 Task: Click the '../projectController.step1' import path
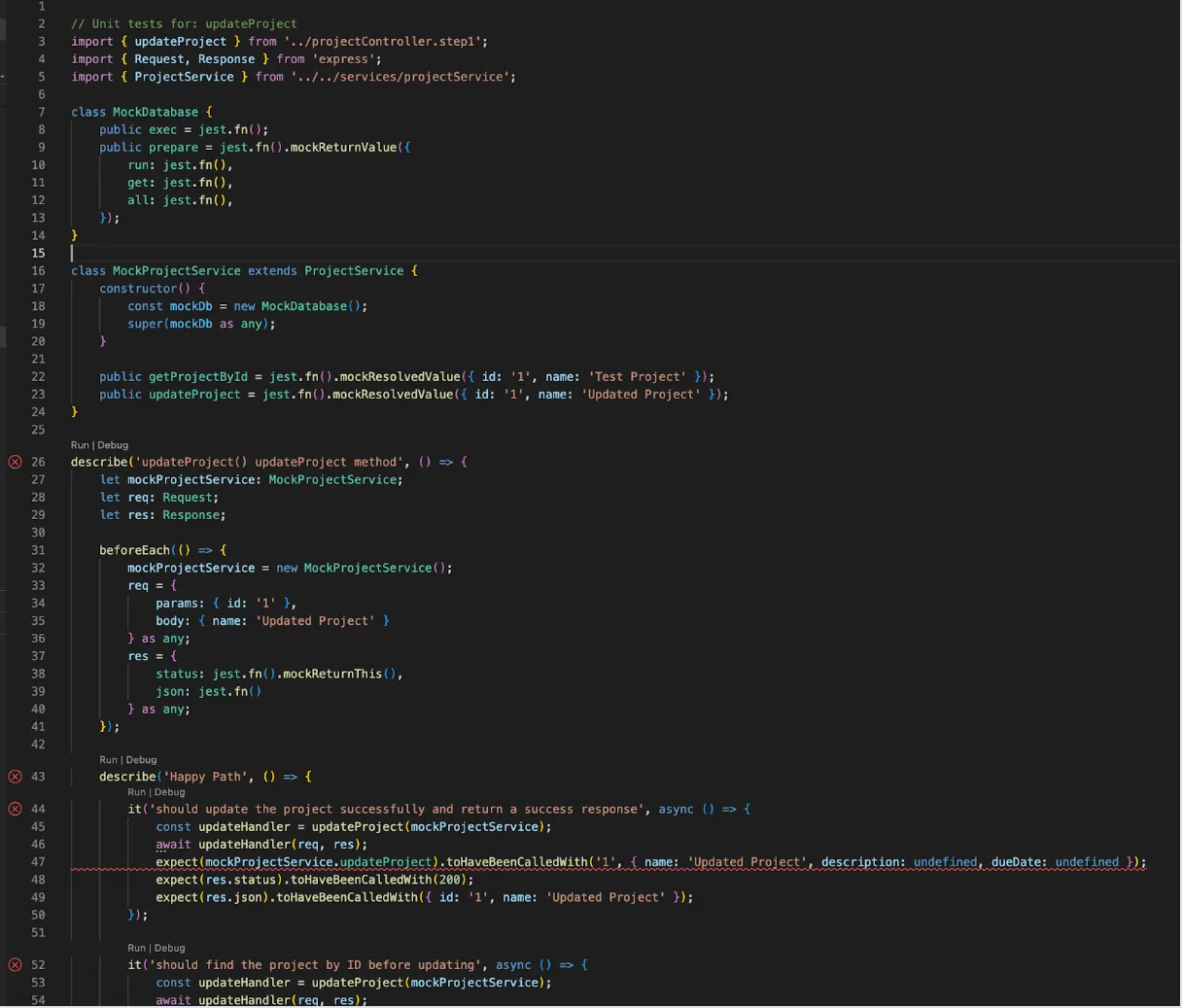click(386, 42)
